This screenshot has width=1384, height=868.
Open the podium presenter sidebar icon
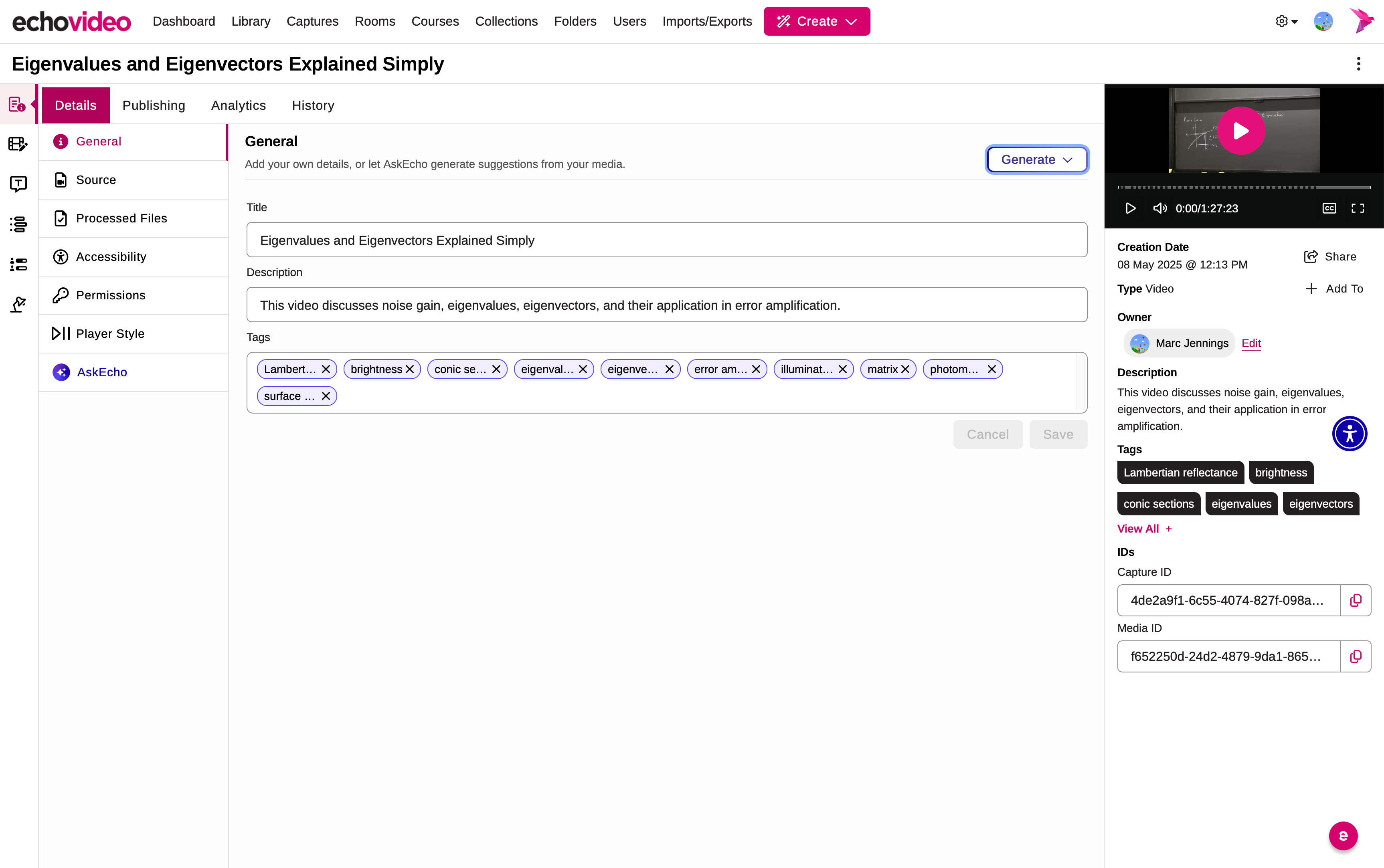coord(18,304)
